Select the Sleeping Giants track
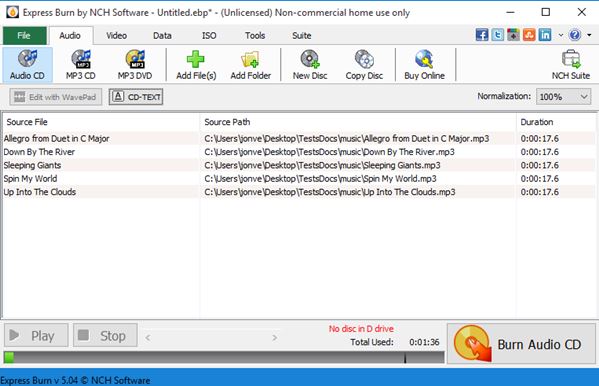 [x=32, y=165]
